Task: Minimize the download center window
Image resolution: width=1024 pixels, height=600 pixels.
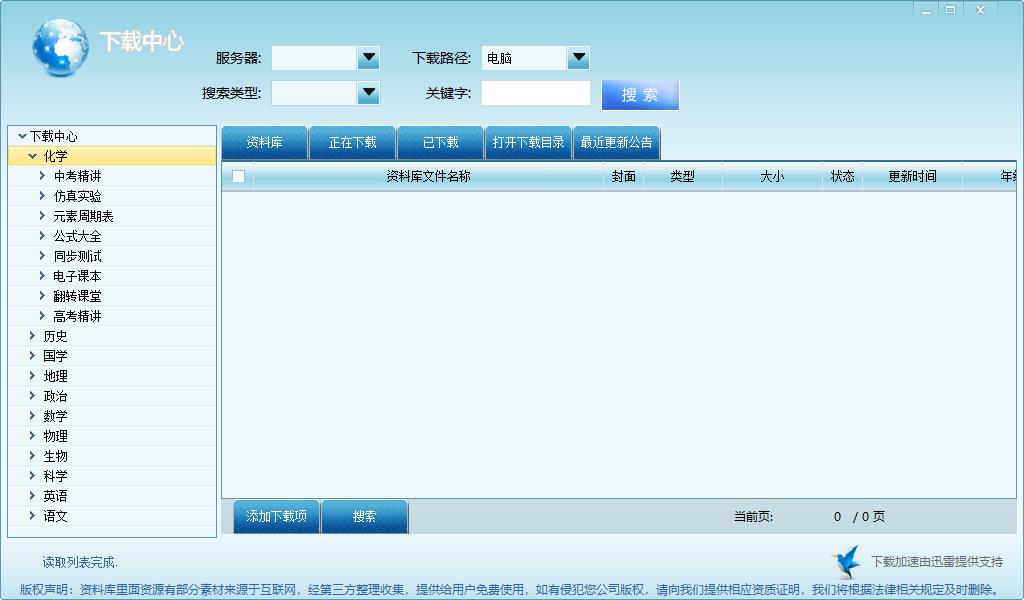Action: point(926,10)
